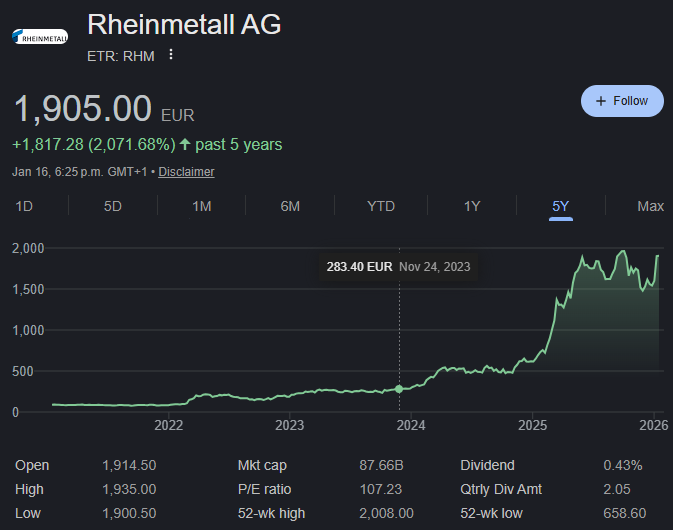Viewport: 673px width, 530px height.
Task: Open the three-dot more options menu
Action: click(x=171, y=55)
